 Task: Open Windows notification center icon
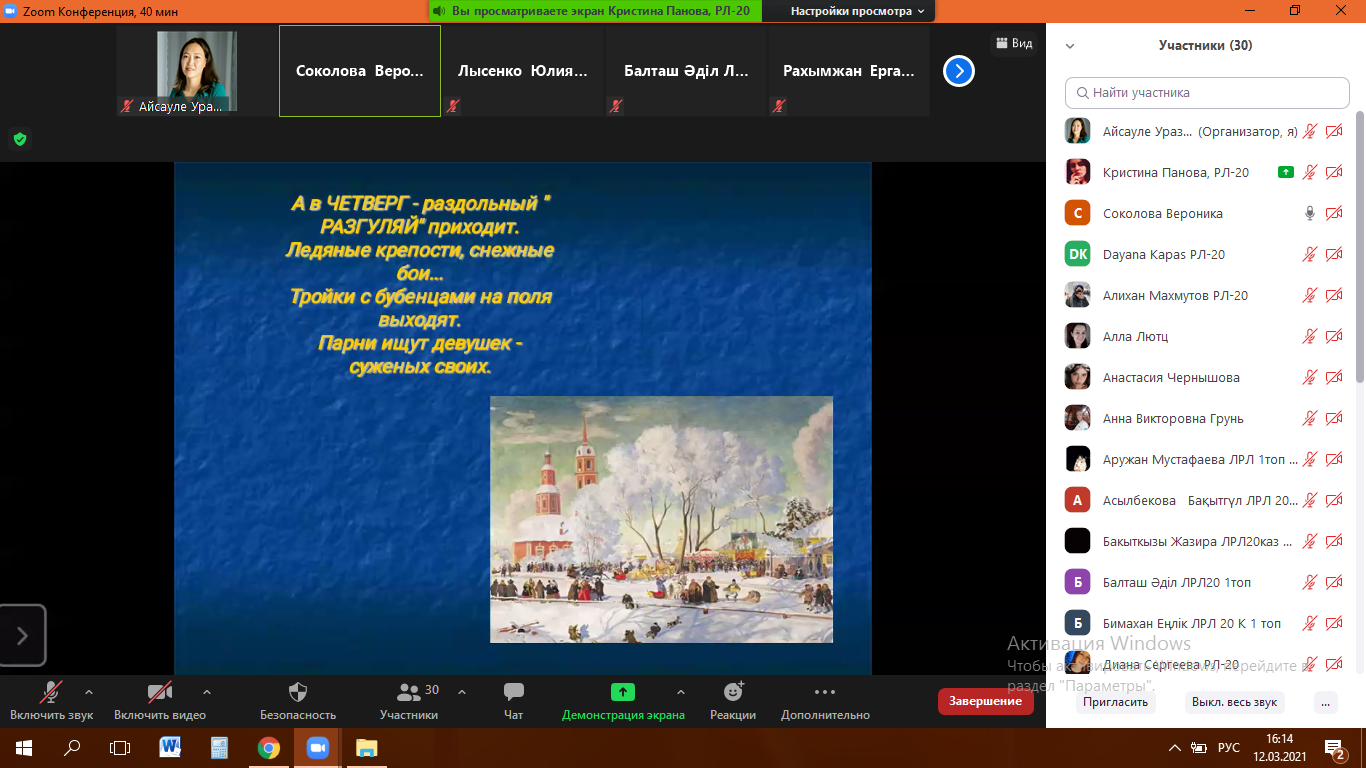pyautogui.click(x=1333, y=747)
